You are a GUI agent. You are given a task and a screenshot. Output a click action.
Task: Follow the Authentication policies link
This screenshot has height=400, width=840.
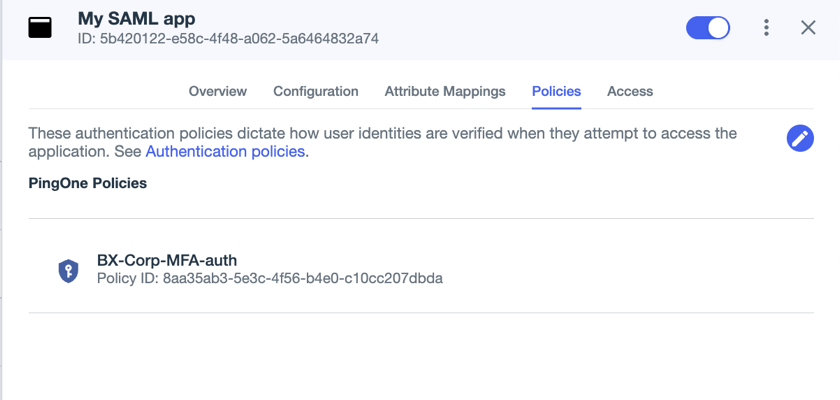[x=225, y=152]
